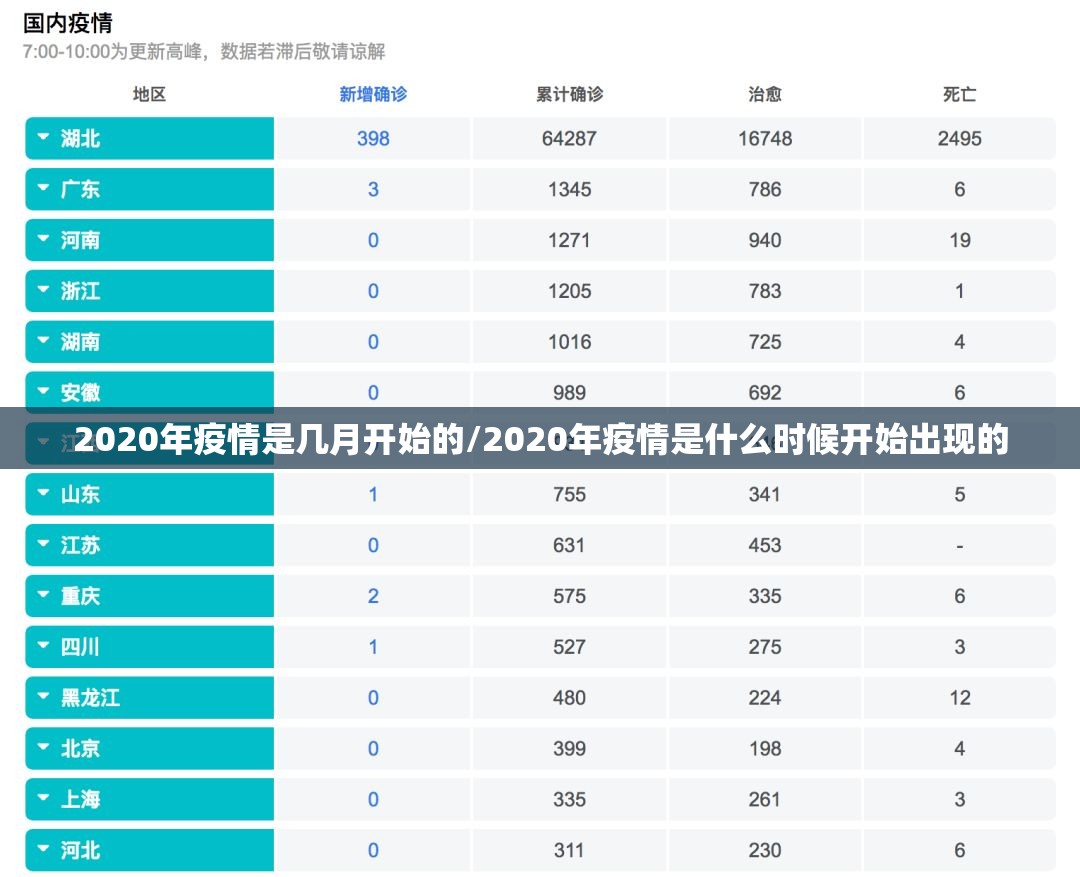This screenshot has height=877, width=1080.
Task: Expand the 黑龙江 row
Action: tap(43, 698)
